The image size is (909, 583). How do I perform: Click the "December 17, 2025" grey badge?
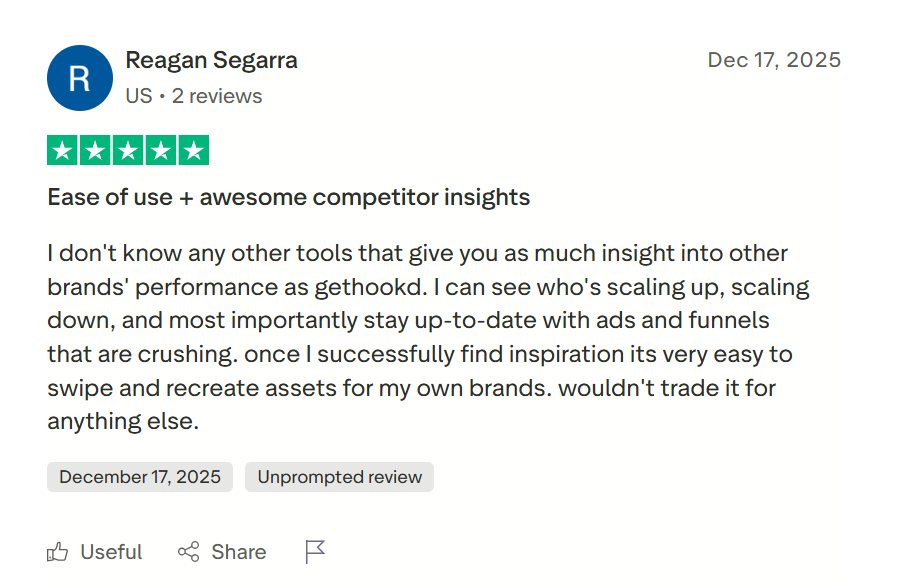click(140, 477)
